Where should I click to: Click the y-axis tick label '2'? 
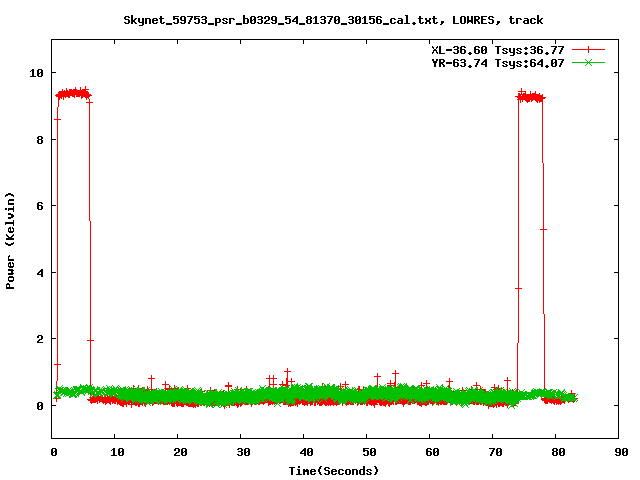point(40,339)
